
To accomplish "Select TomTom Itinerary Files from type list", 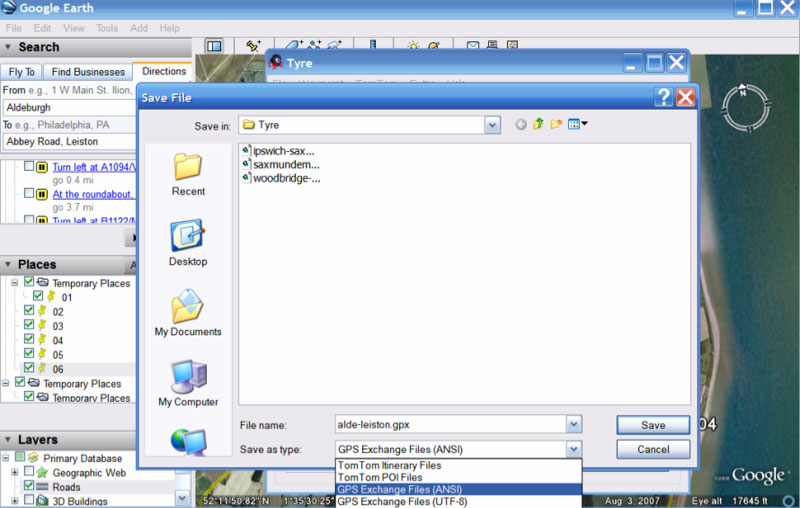I will click(389, 465).
